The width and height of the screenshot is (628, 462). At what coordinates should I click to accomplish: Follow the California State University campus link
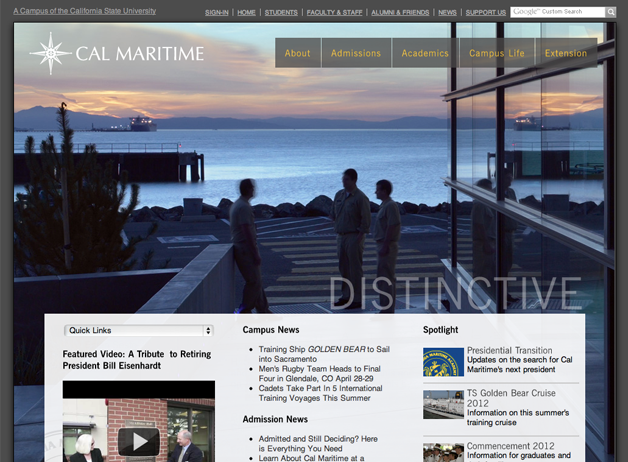coord(85,11)
